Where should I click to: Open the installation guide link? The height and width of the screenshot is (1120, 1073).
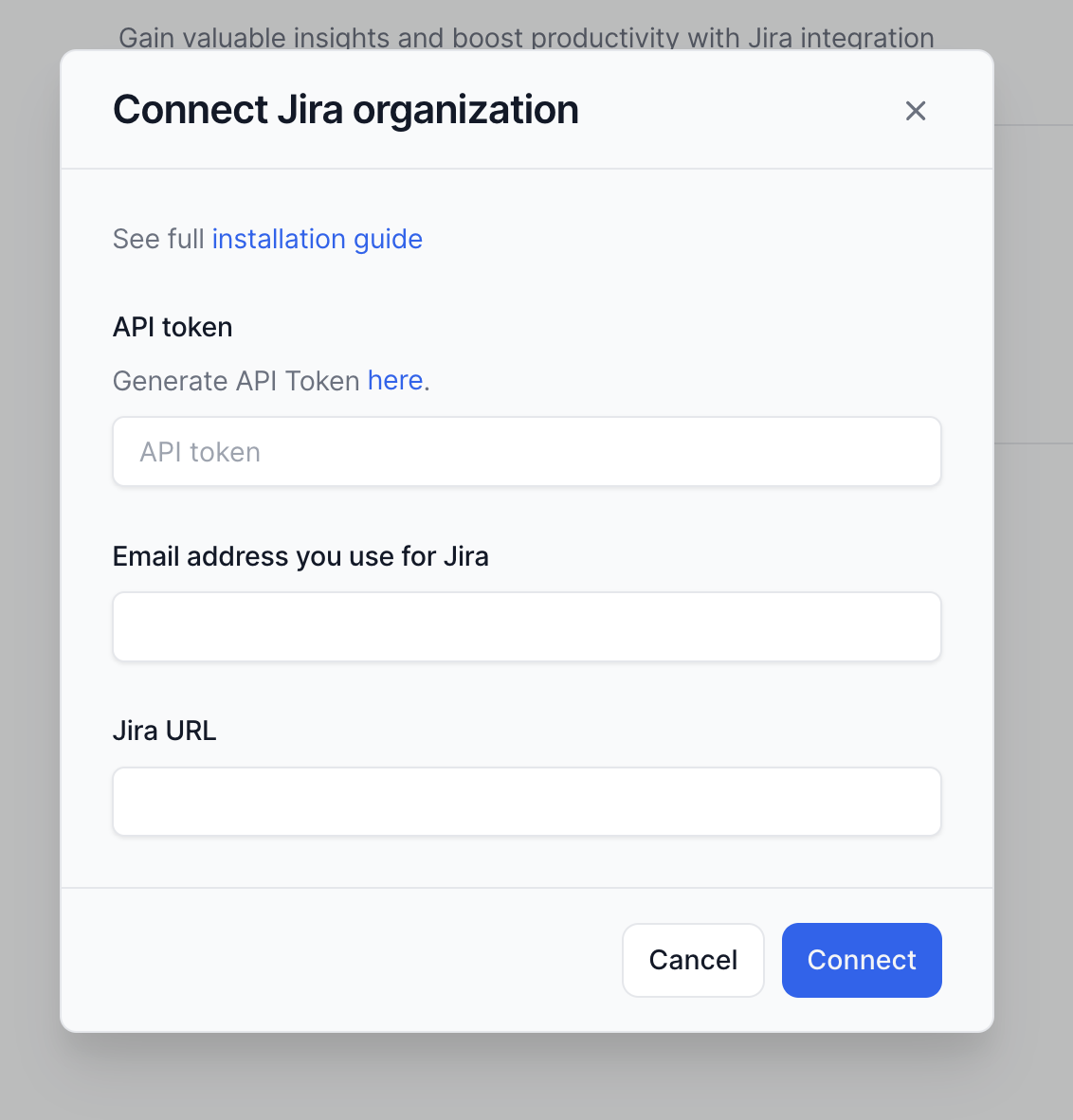317,239
